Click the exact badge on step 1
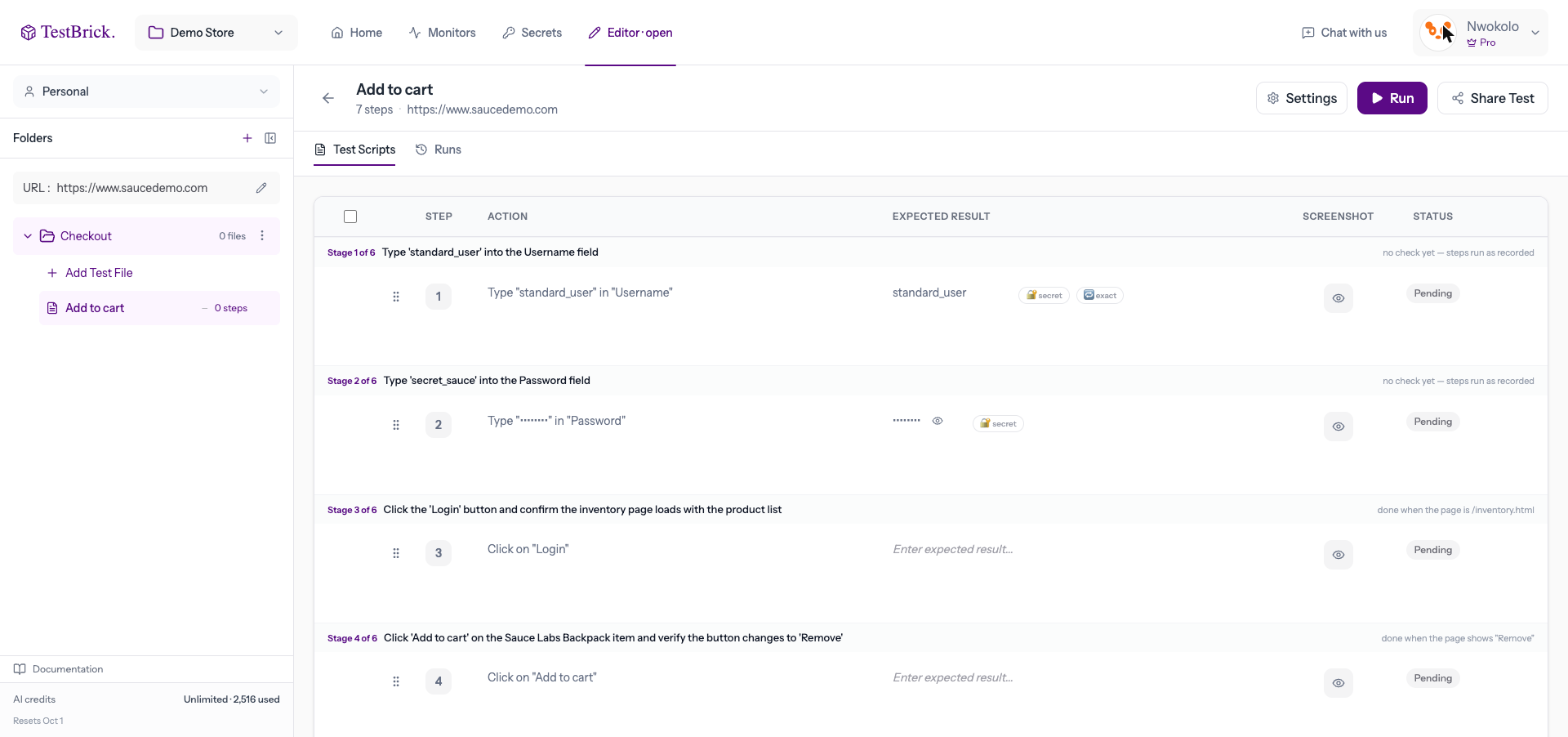Viewport: 1568px width, 737px height. (1100, 295)
